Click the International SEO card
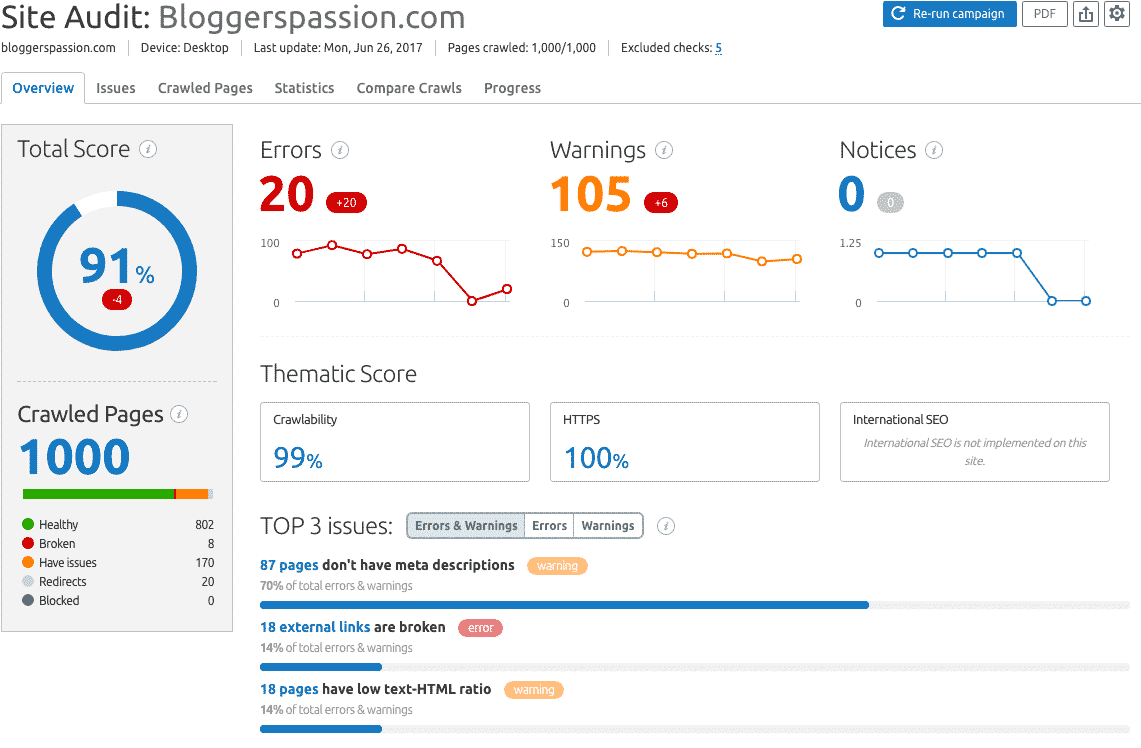The image size is (1141, 748). 974,442
